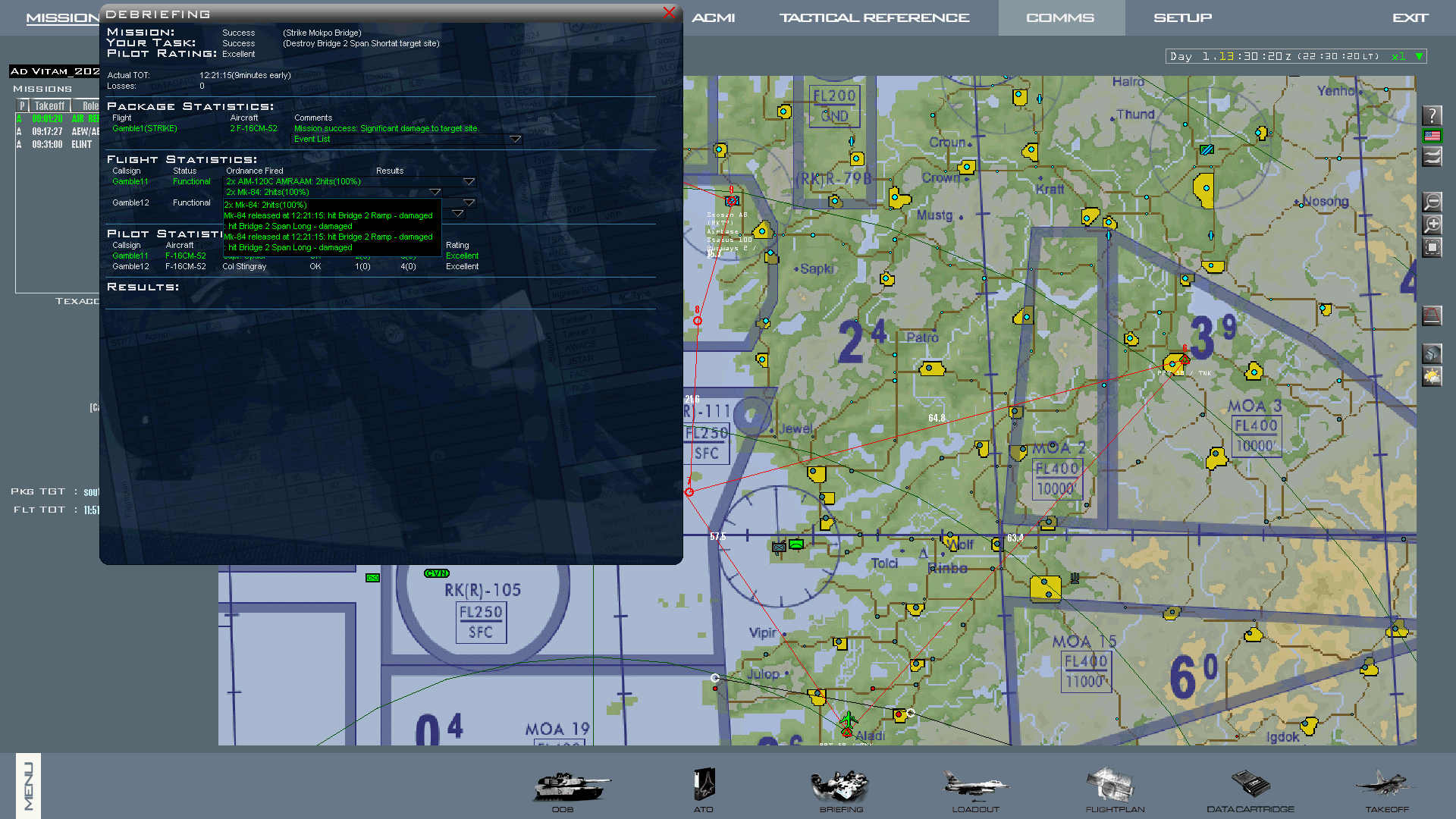Screen dimensions: 1456x819
Task: Open the Mission tab
Action: pyautogui.click(x=62, y=18)
